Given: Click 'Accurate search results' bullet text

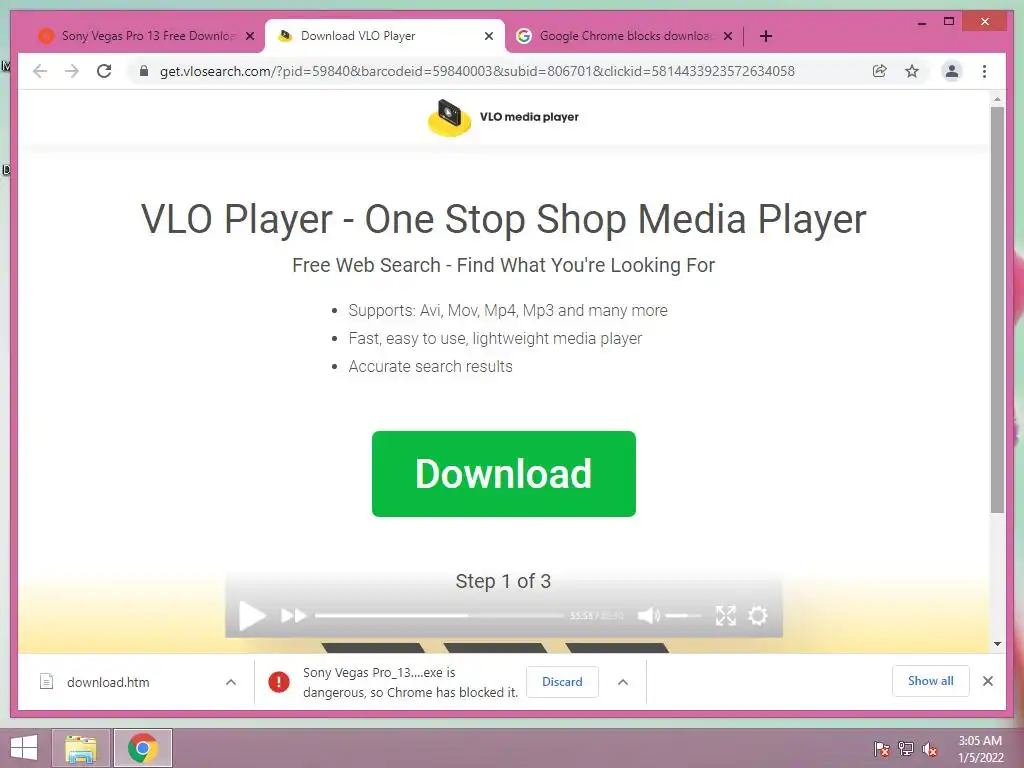Looking at the screenshot, I should point(430,366).
